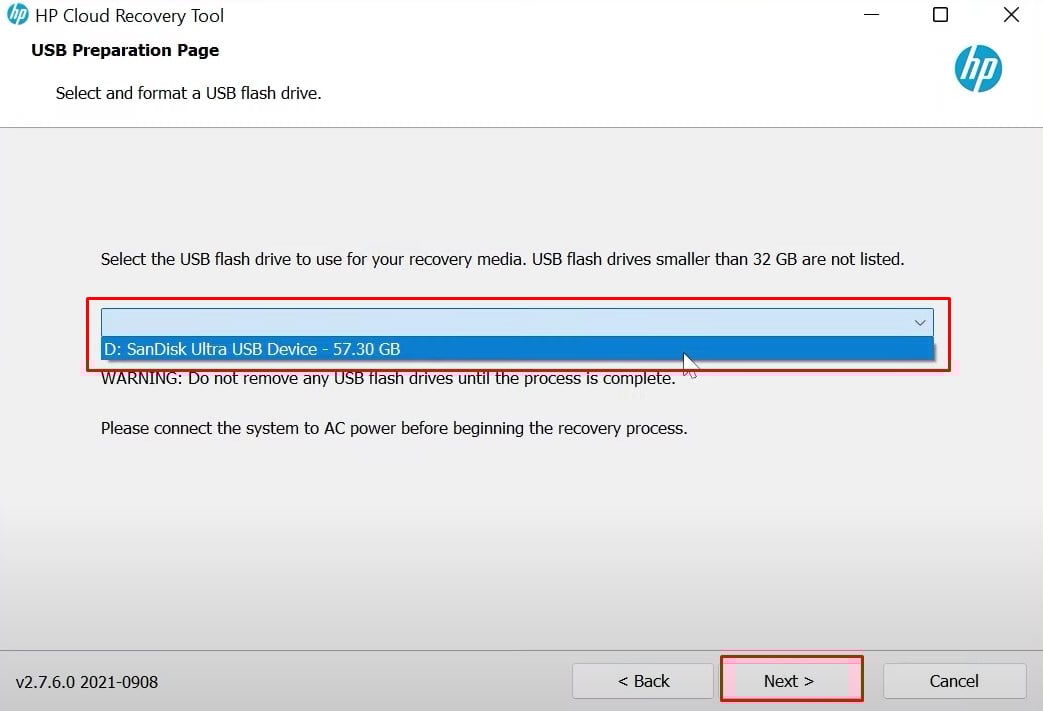Screen dimensions: 1043x711
Task: Click the WARNING do not remove USB text
Action: (388, 378)
